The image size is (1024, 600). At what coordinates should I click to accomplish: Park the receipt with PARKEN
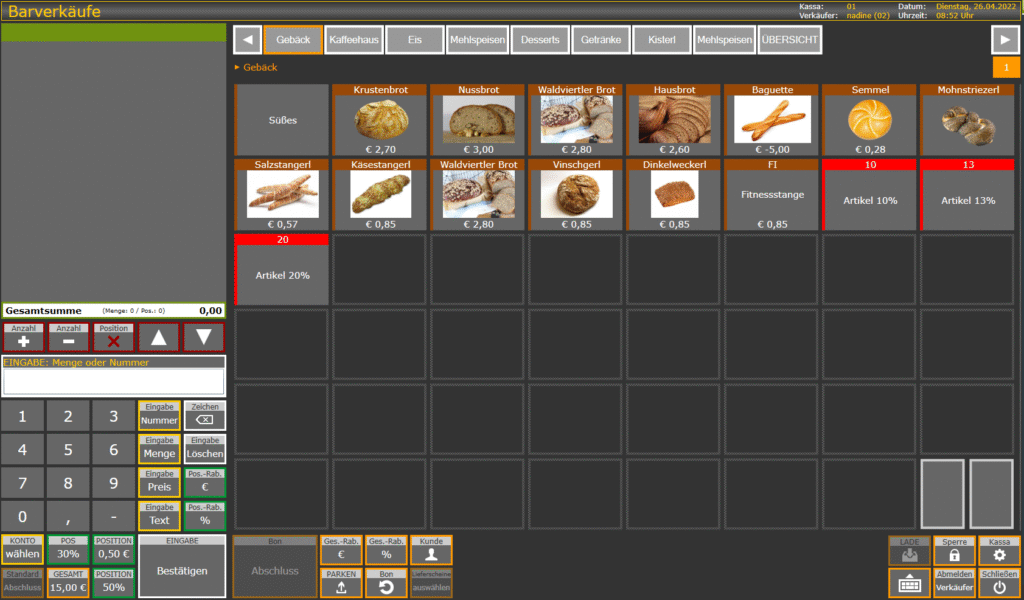pos(342,583)
